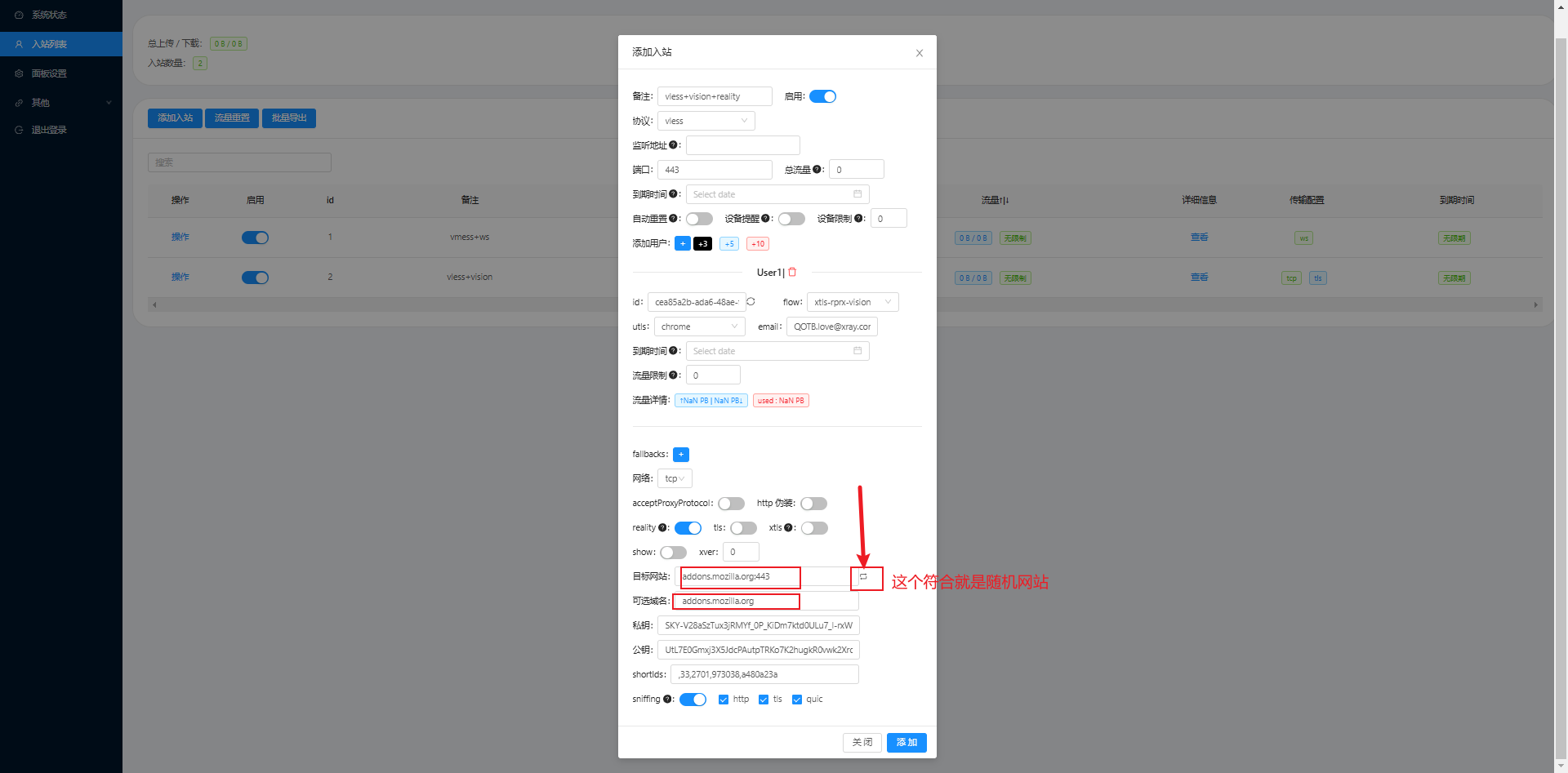Toggle enable switch for vmess+ws row
Screen dimensions: 1568x773
click(x=255, y=238)
